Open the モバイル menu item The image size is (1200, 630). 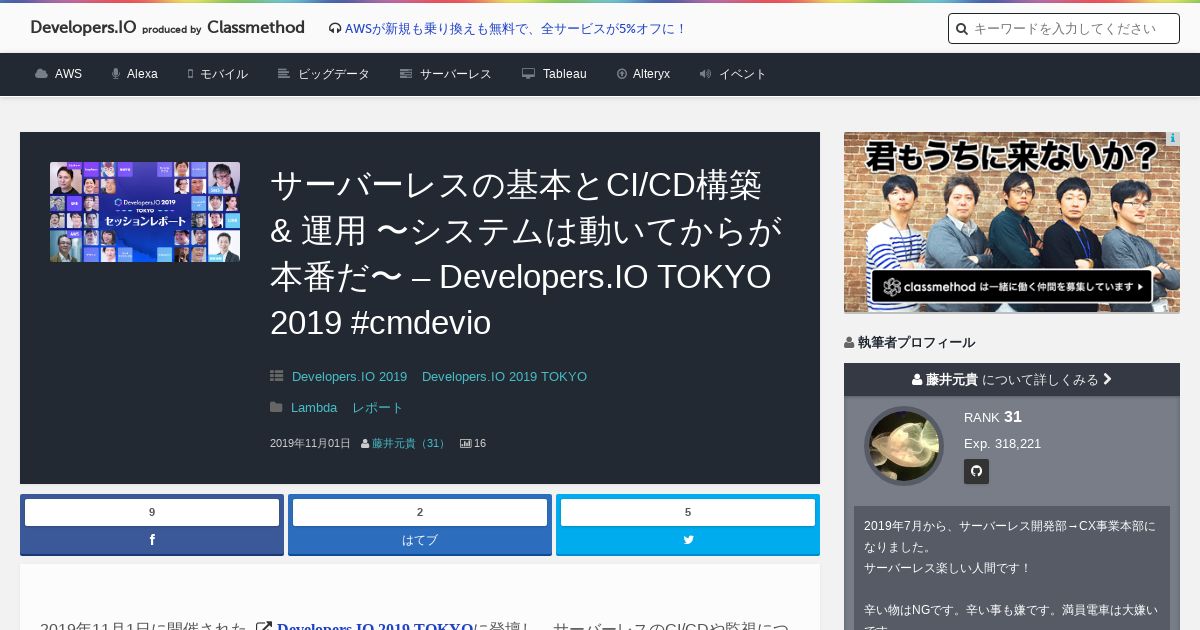217,74
